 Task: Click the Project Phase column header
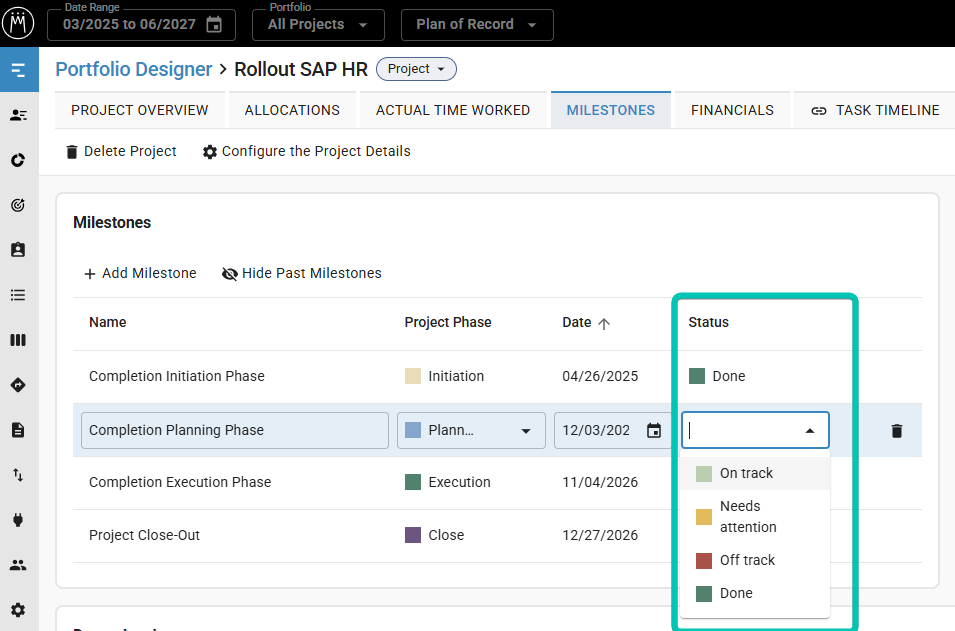coord(448,322)
